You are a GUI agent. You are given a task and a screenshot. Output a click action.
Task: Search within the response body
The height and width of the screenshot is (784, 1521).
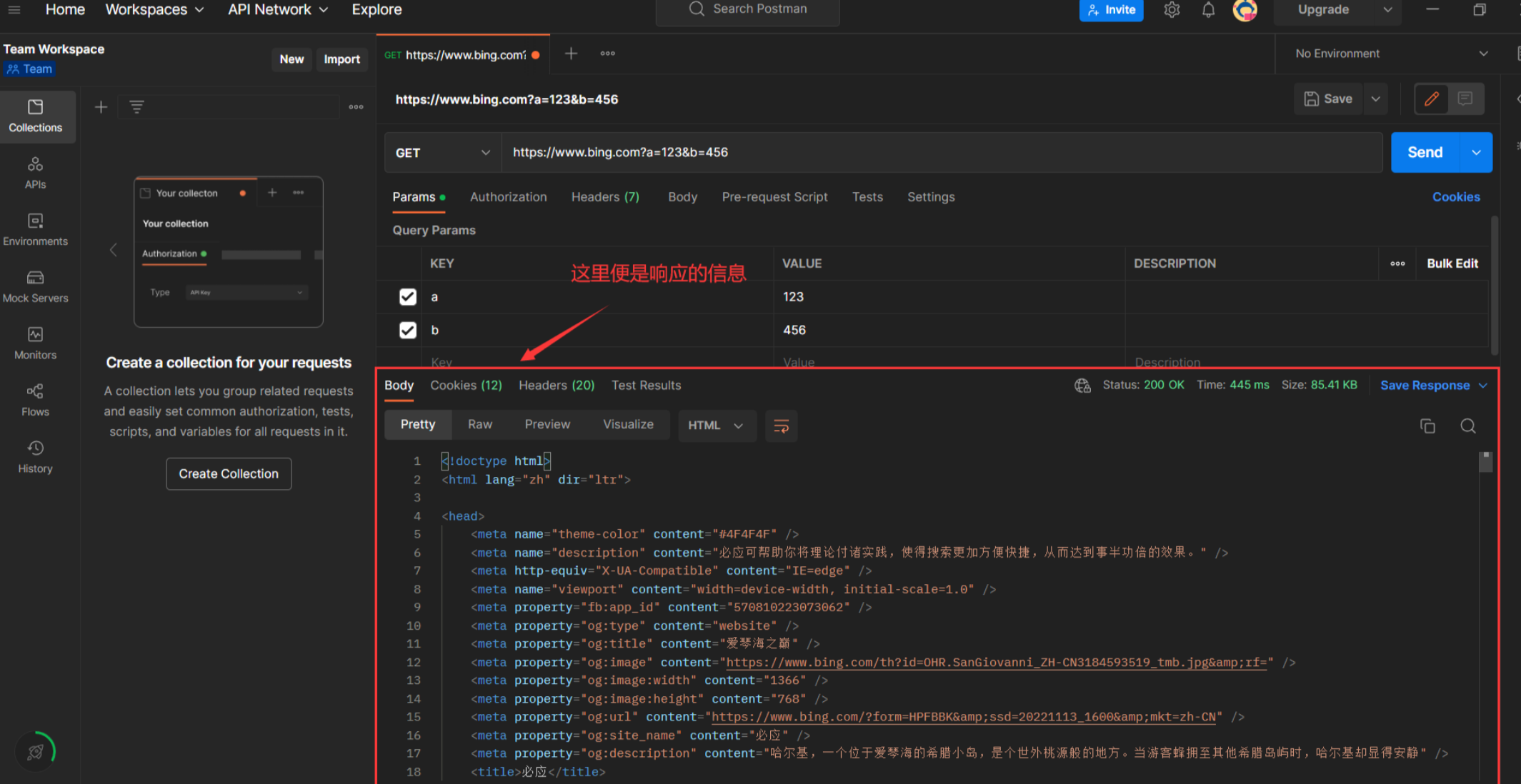click(x=1468, y=426)
